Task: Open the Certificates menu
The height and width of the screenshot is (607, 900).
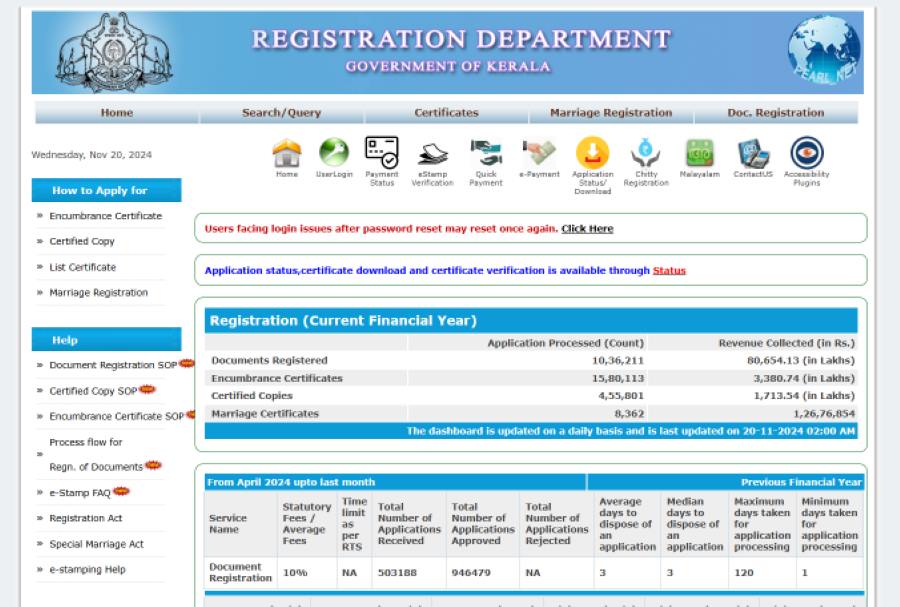Action: [447, 112]
